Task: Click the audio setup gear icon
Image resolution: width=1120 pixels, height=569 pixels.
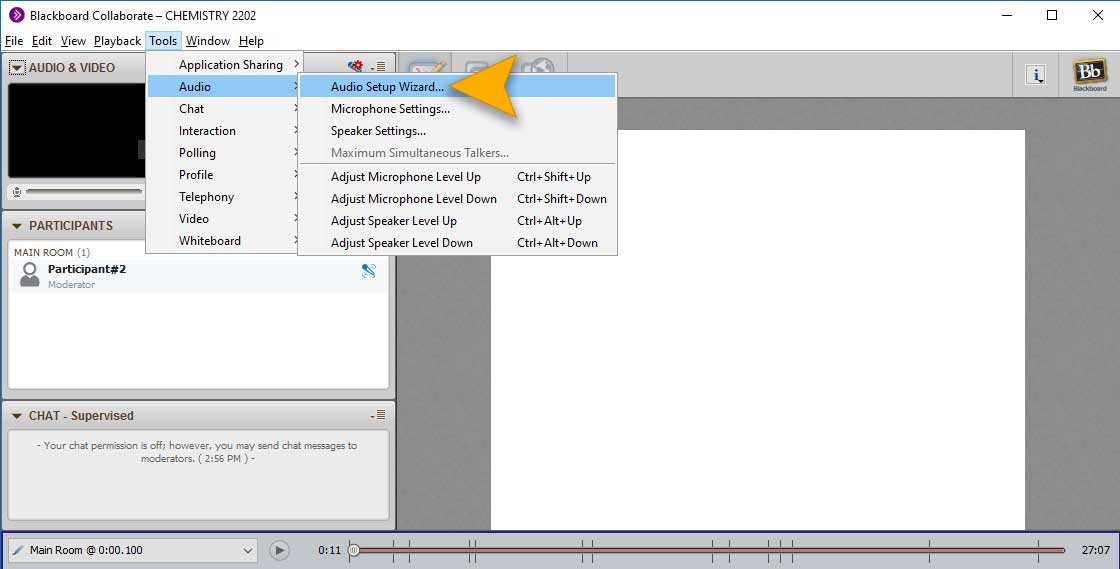Action: coord(355,66)
